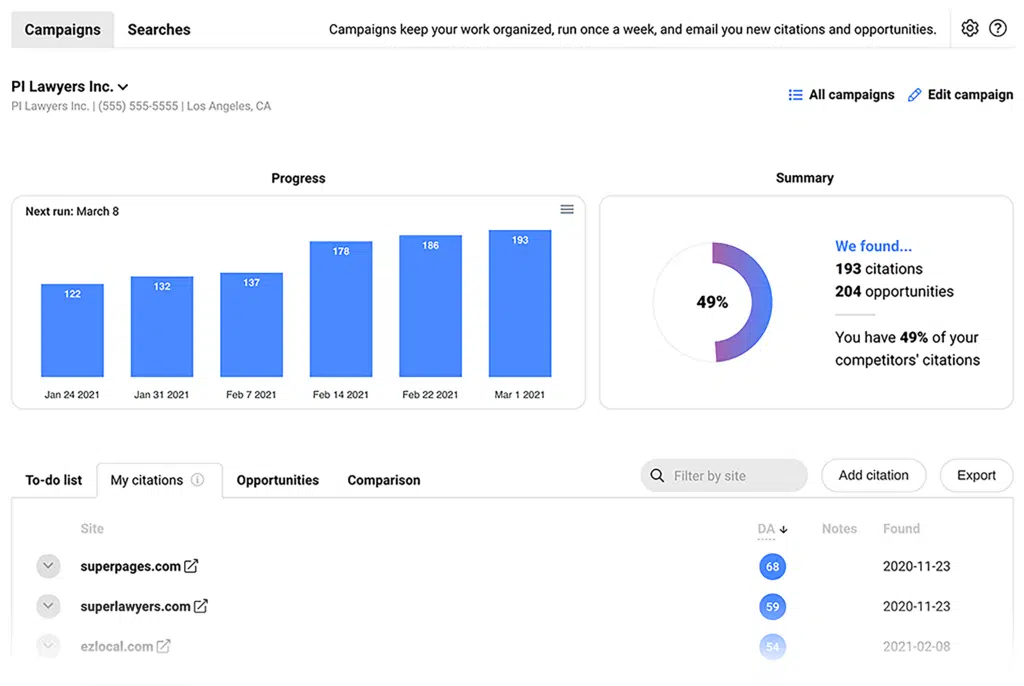Expand the superpages.com row
The height and width of the screenshot is (686, 1024).
[48, 566]
